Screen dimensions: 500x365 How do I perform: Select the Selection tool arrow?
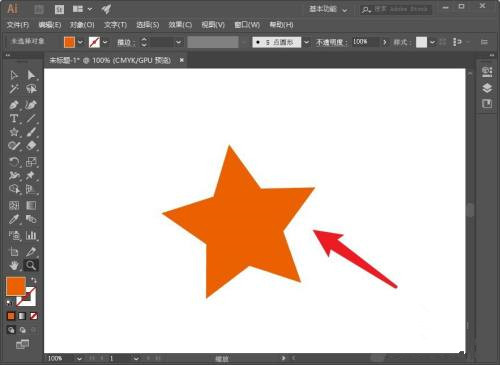14,75
